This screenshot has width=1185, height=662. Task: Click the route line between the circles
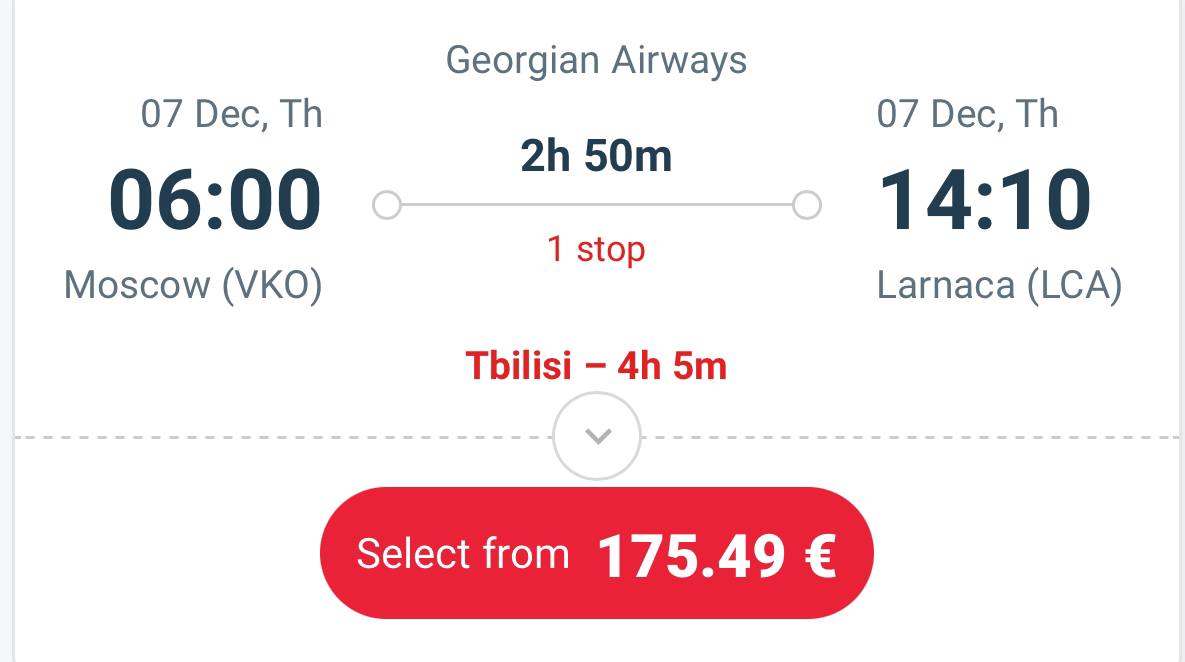(596, 206)
